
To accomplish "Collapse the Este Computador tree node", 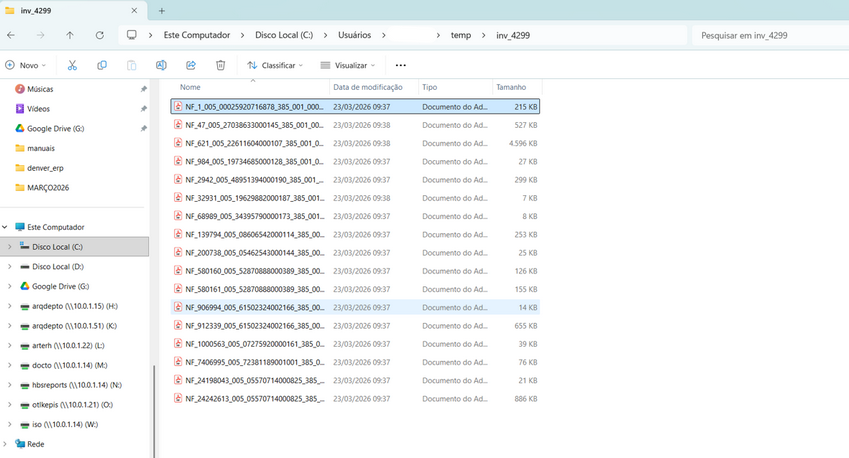I will 6,227.
